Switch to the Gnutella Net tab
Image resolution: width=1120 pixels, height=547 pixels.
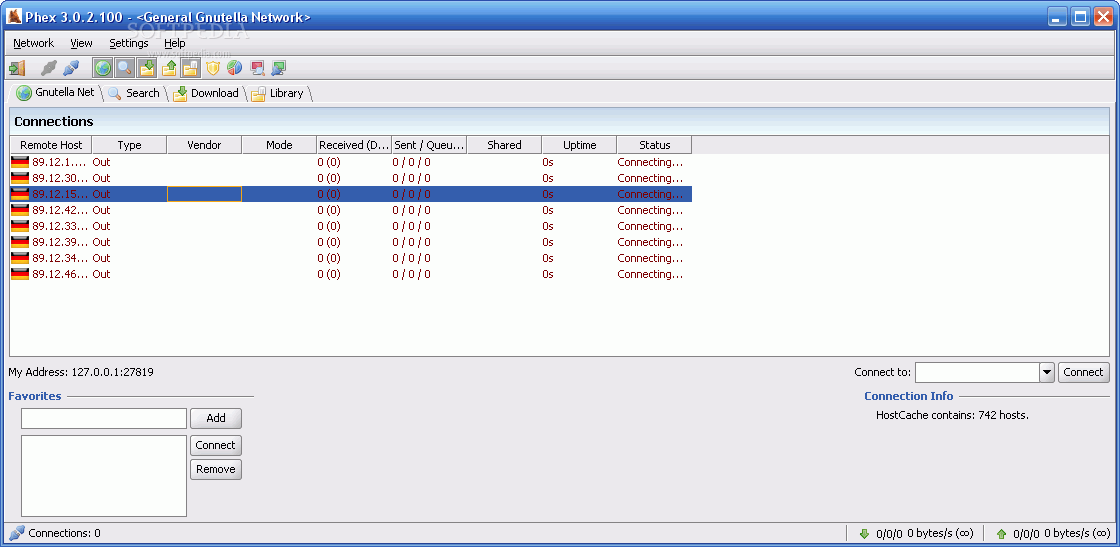[x=56, y=93]
